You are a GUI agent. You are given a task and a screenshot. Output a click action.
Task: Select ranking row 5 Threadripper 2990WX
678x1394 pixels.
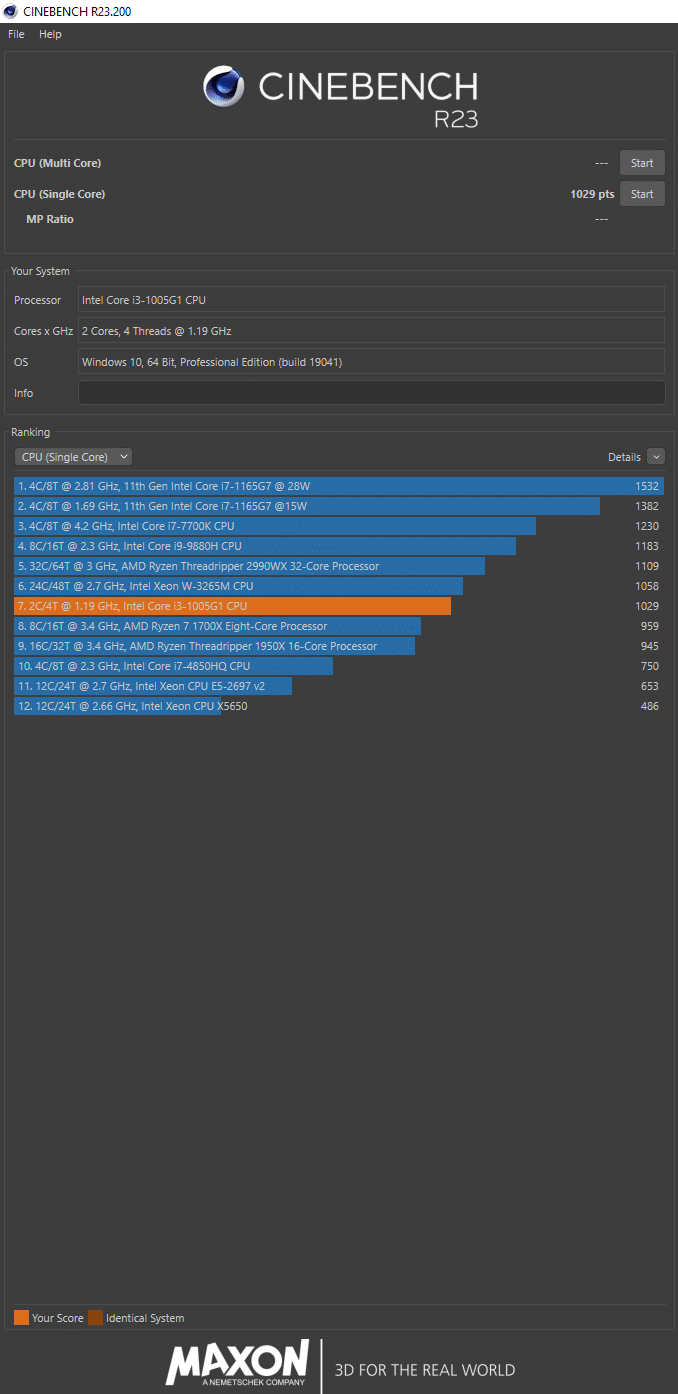(339, 566)
